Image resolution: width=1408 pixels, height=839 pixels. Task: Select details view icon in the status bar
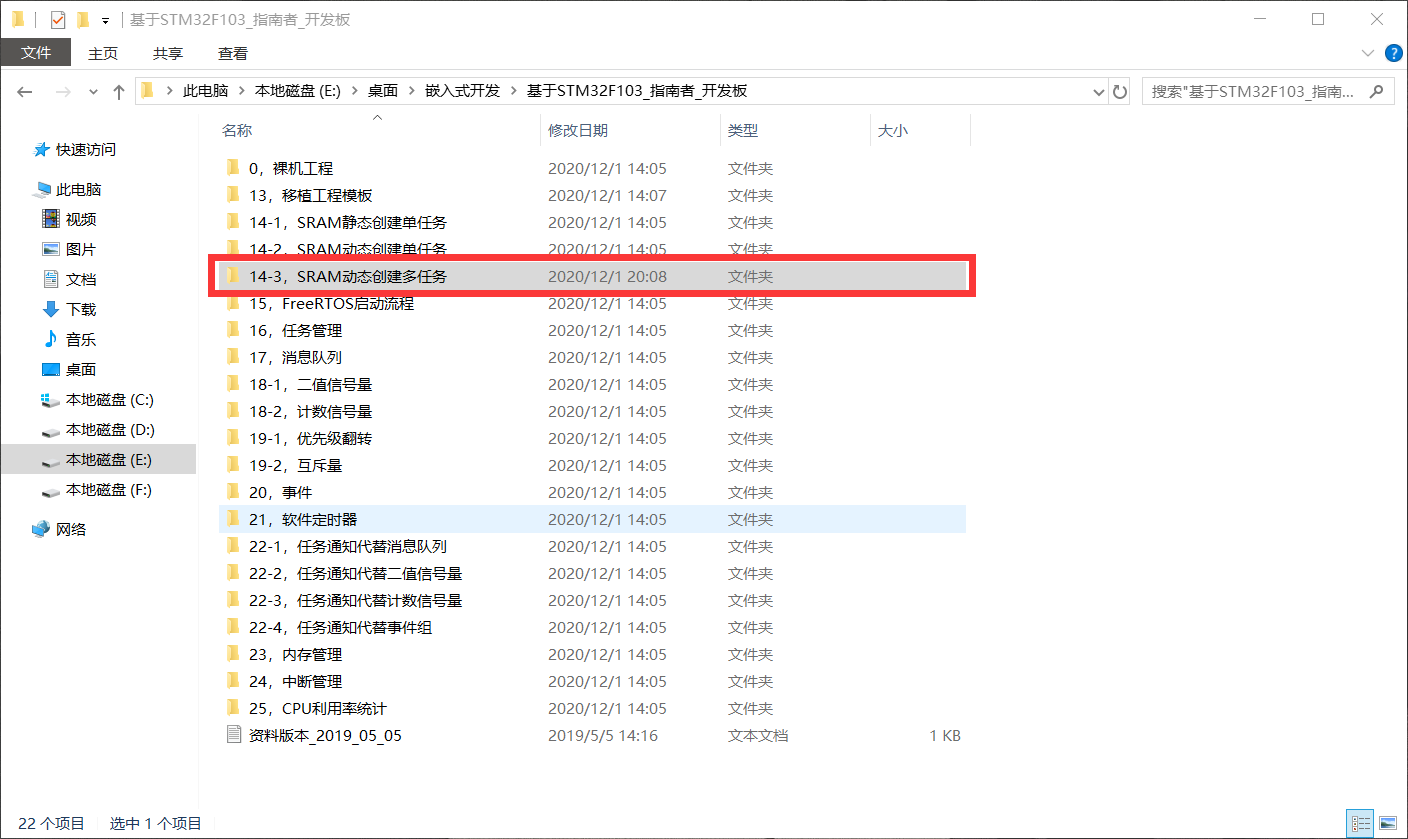tap(1360, 822)
